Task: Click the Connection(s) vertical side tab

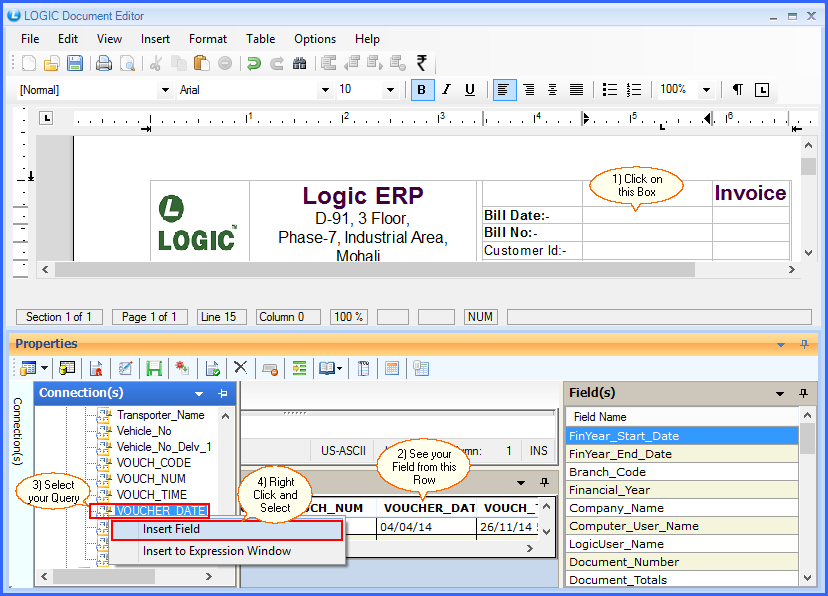Action: pyautogui.click(x=17, y=431)
